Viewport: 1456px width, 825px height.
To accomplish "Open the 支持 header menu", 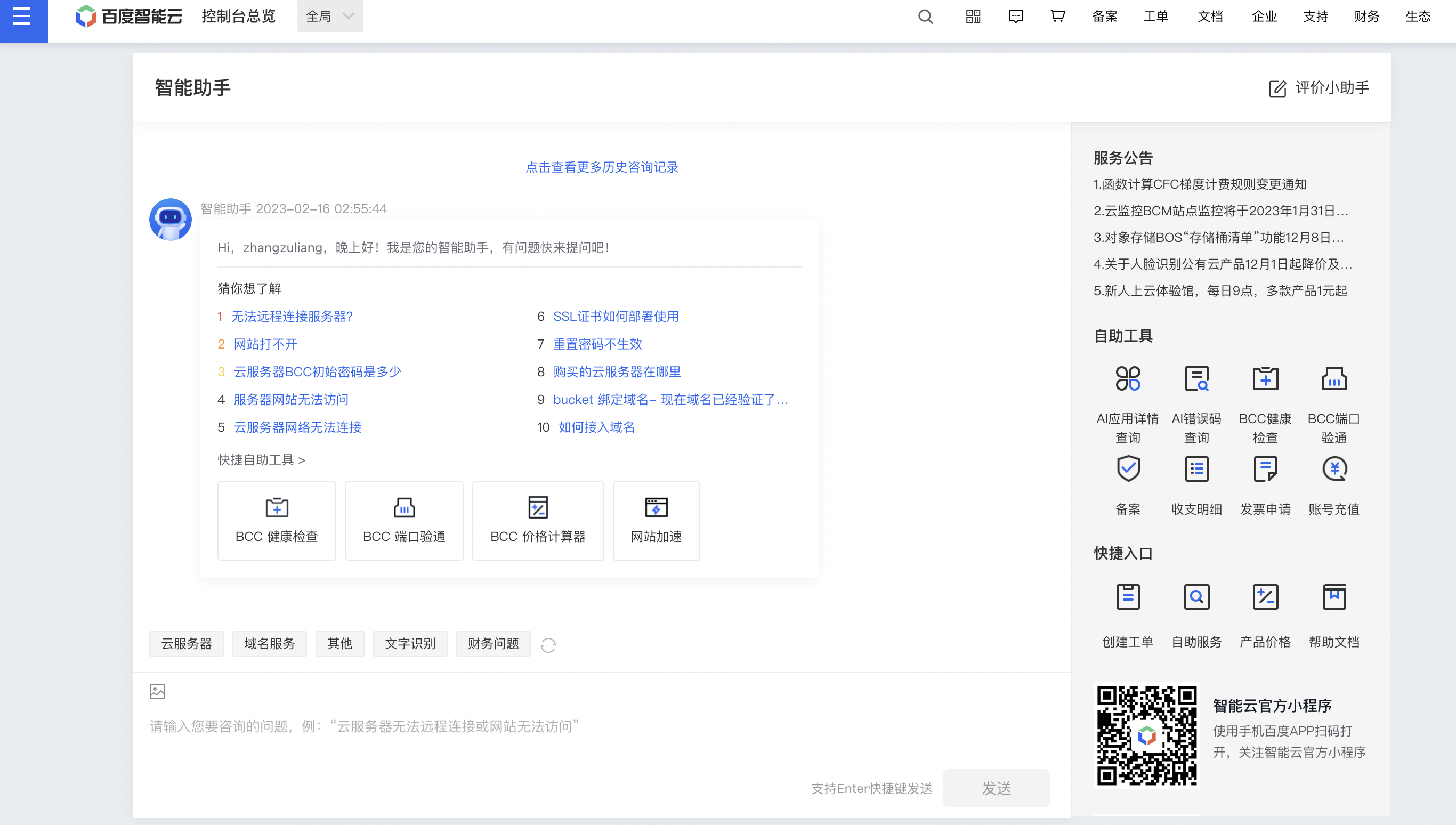I will pyautogui.click(x=1315, y=17).
